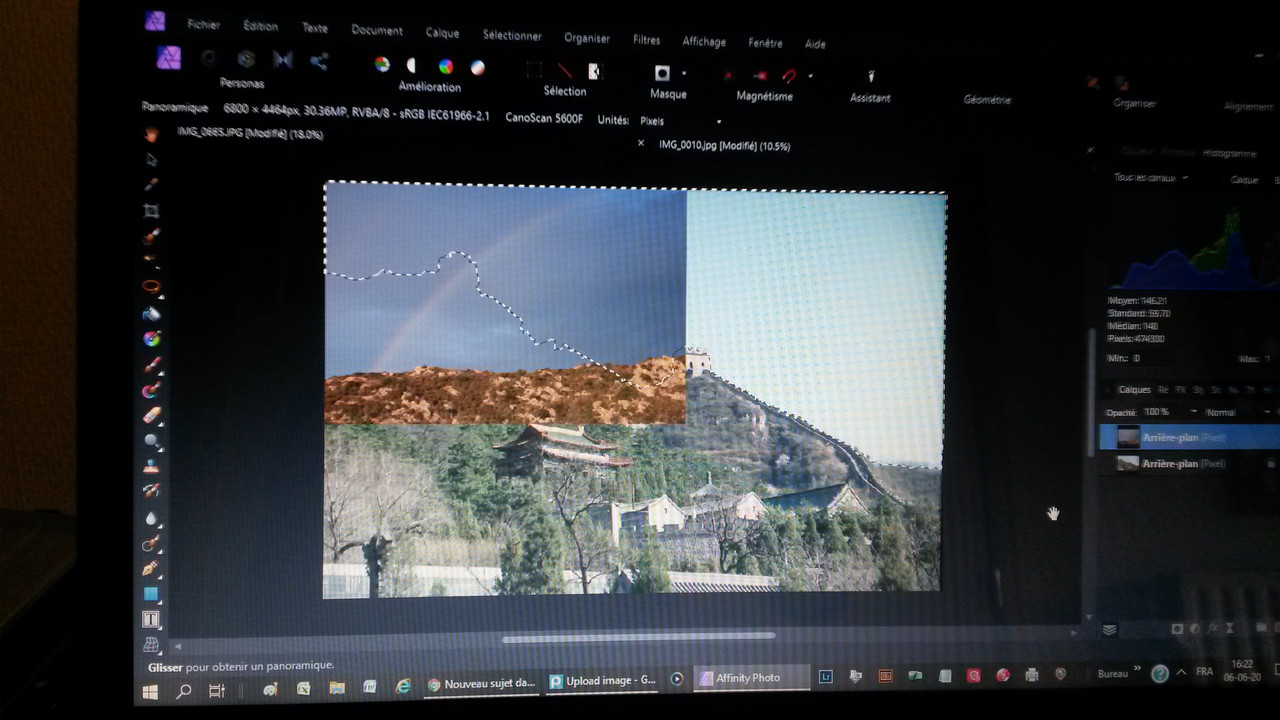Open the Filtres menu
Image resolution: width=1280 pixels, height=720 pixels.
tap(647, 40)
